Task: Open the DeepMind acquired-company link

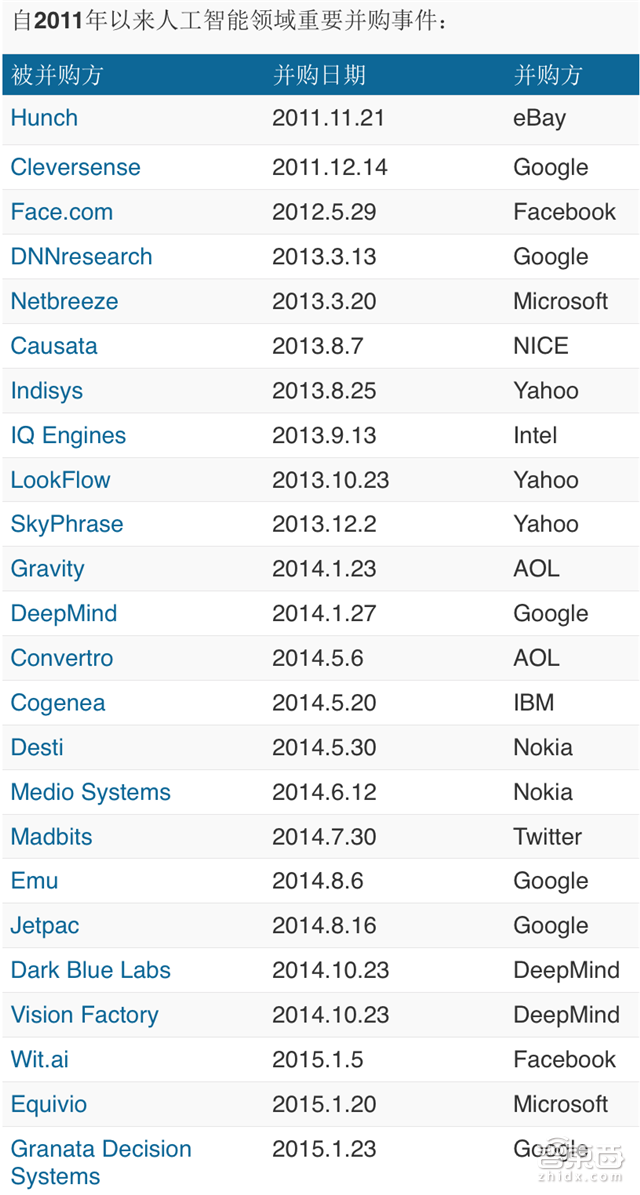Action: (63, 614)
